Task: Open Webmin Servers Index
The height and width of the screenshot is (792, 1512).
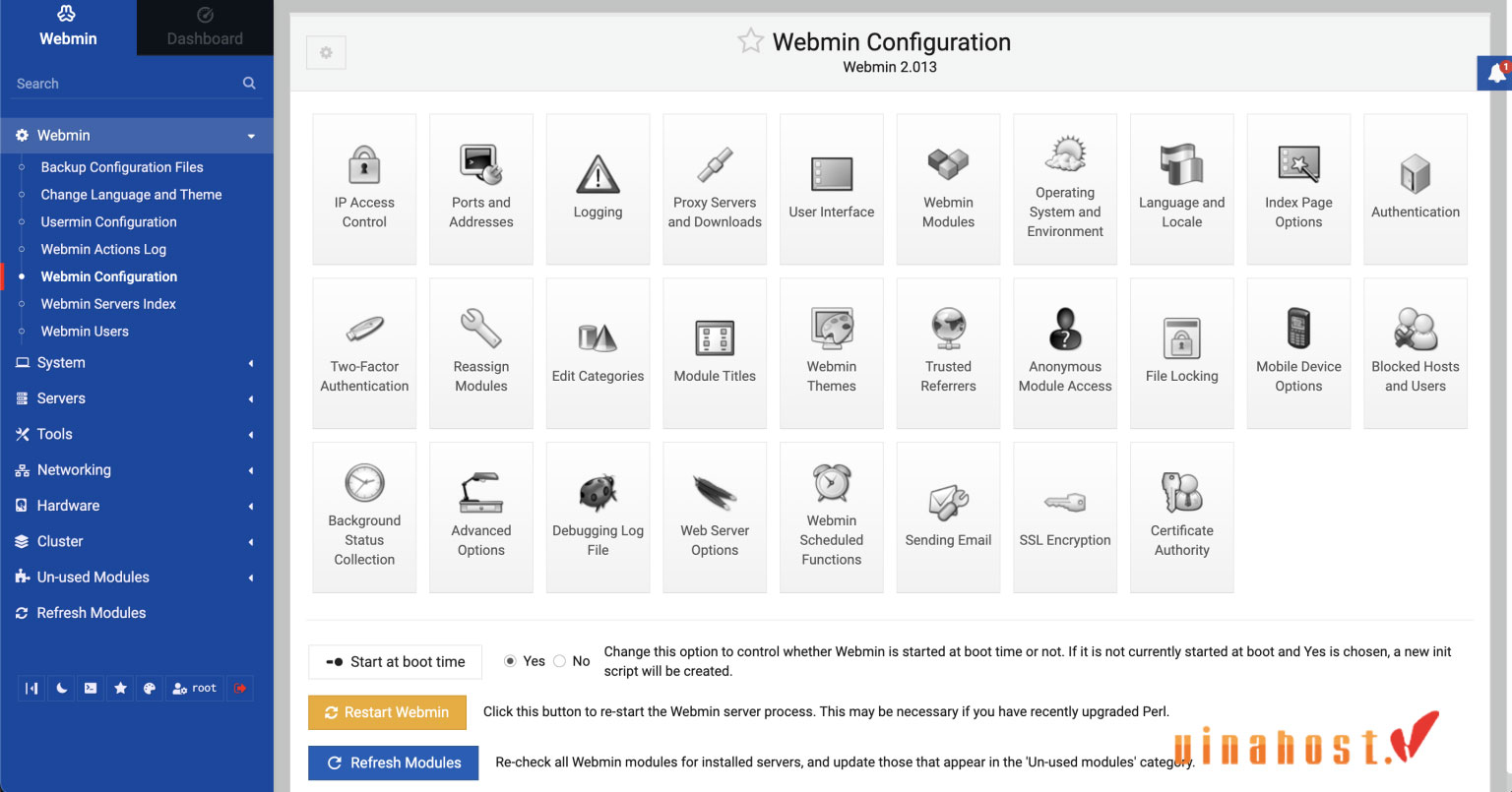Action: (108, 304)
